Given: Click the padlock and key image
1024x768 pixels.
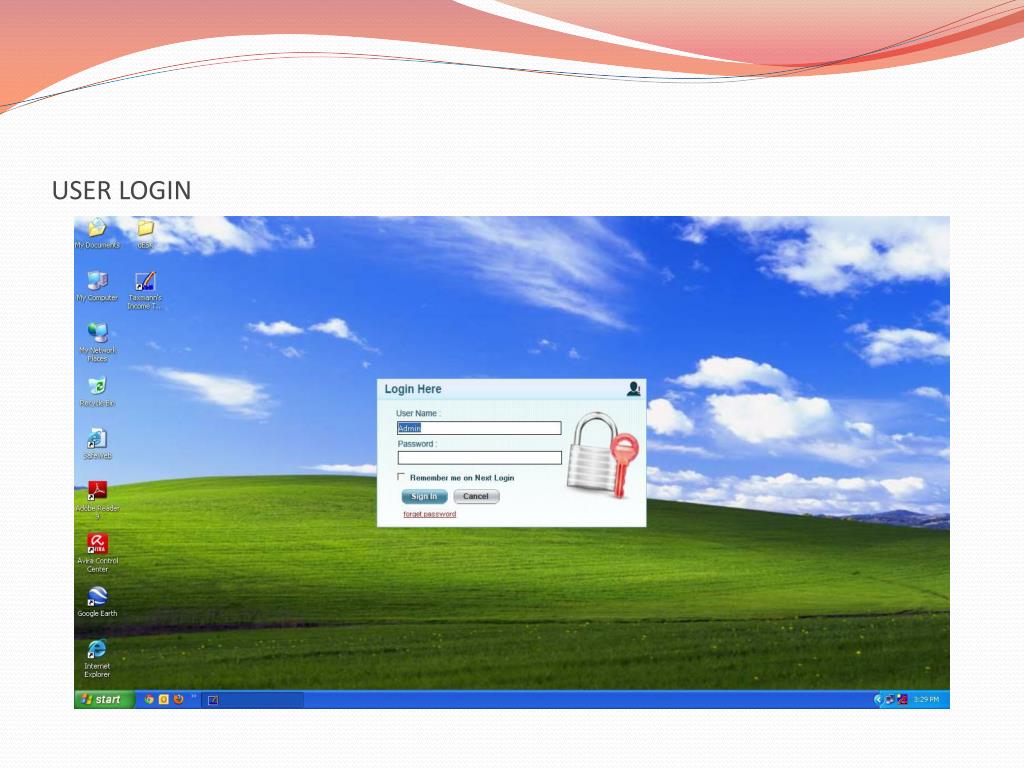Looking at the screenshot, I should coord(602,455).
